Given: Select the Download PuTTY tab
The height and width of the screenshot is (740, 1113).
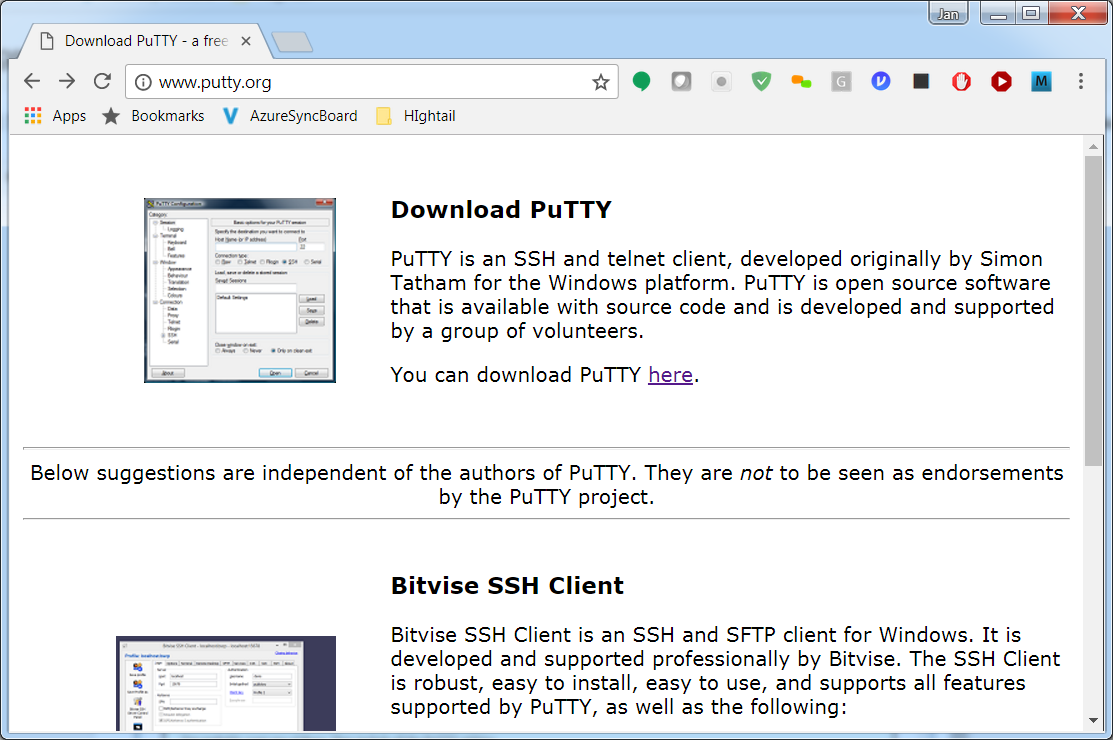Looking at the screenshot, I should click(x=146, y=41).
